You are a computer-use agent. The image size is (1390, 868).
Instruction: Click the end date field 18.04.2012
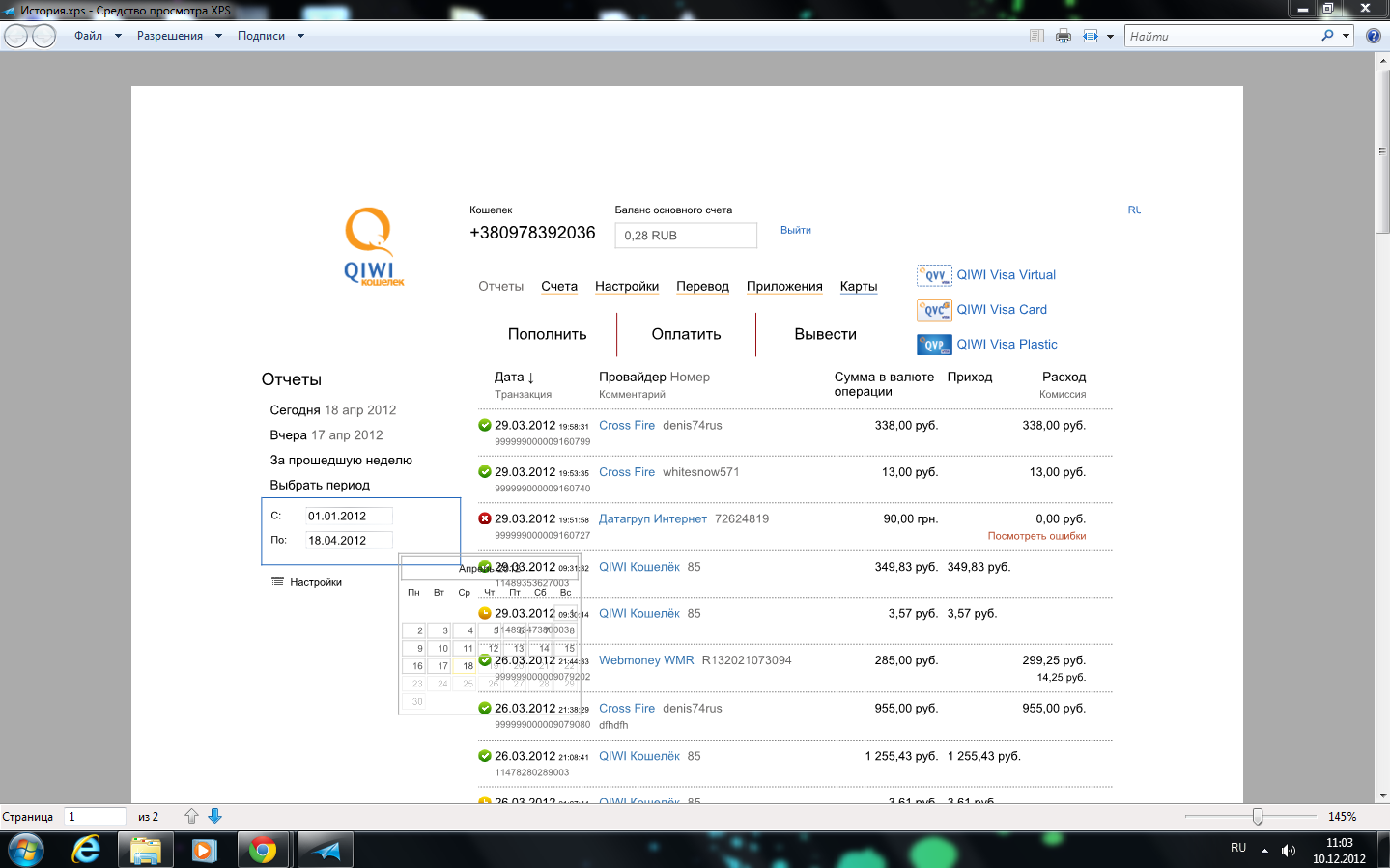point(349,541)
